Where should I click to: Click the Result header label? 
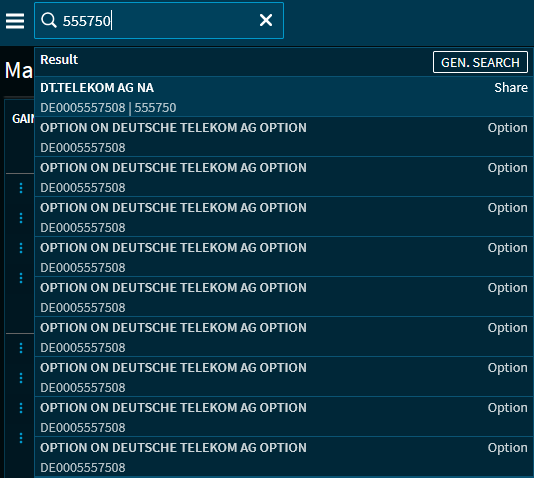click(59, 60)
